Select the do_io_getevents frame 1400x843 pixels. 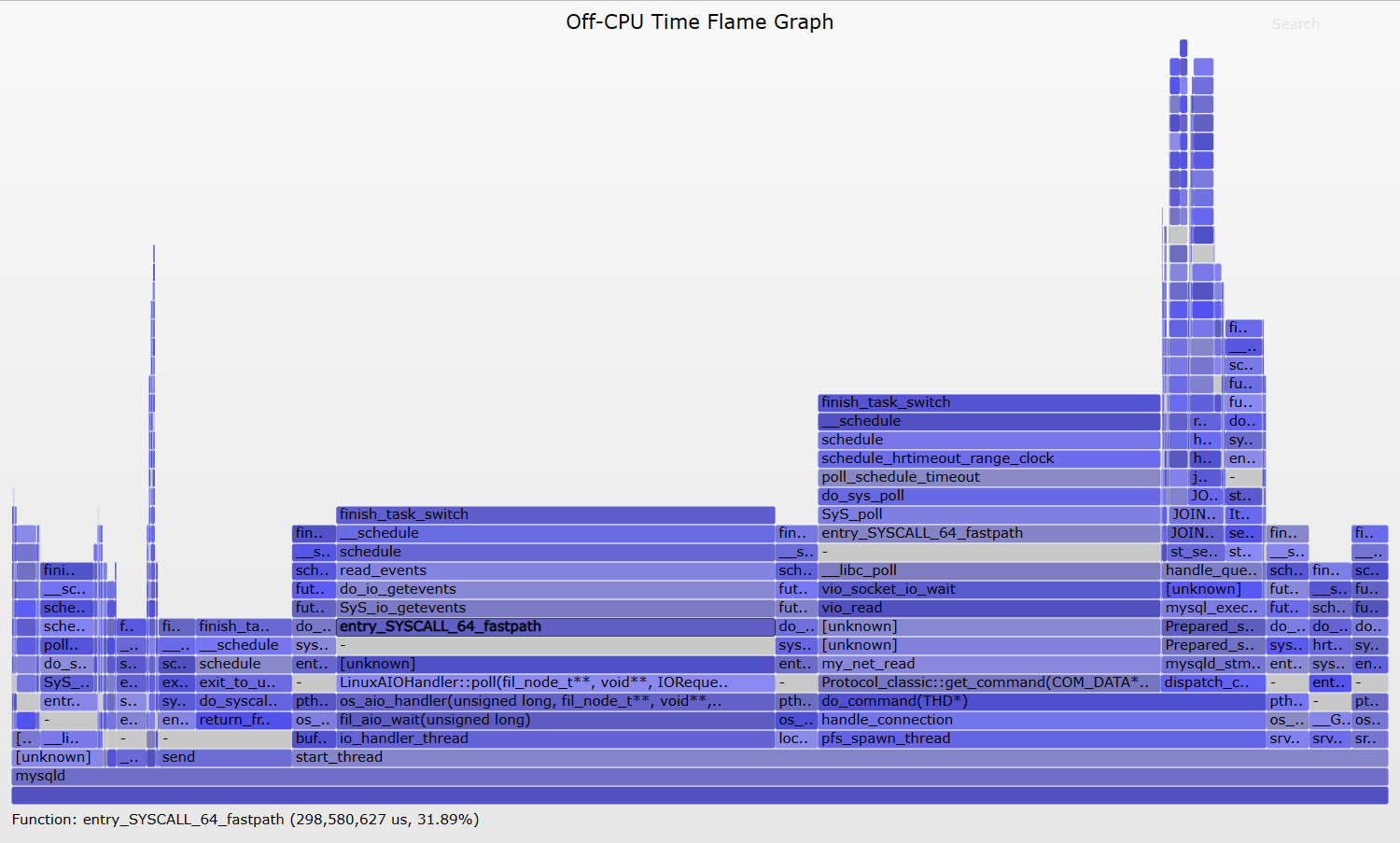555,589
